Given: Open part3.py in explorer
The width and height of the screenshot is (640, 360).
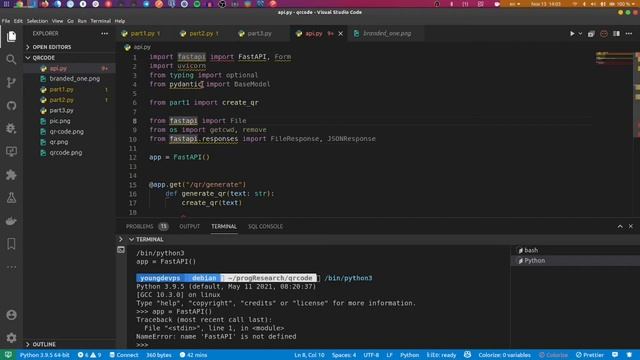Looking at the screenshot, I should [x=69, y=111].
